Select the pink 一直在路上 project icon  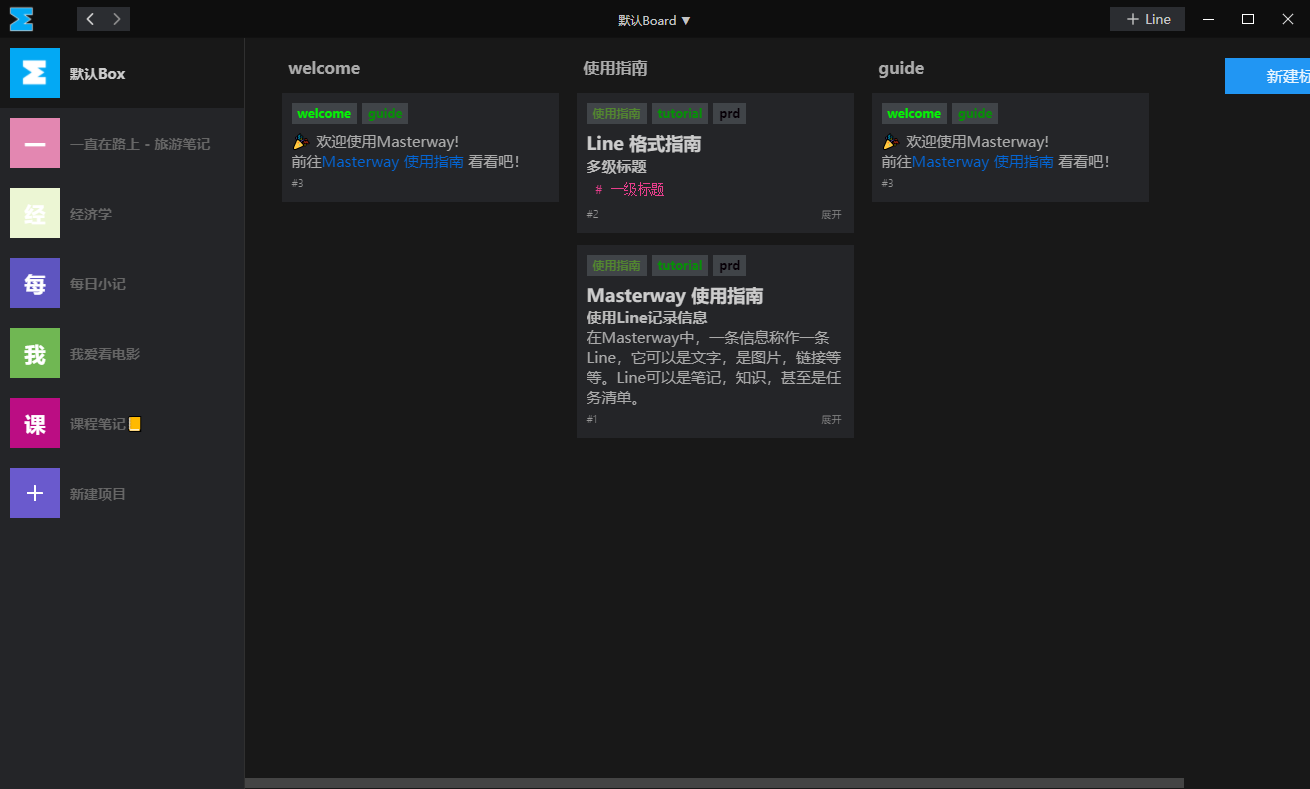35,143
